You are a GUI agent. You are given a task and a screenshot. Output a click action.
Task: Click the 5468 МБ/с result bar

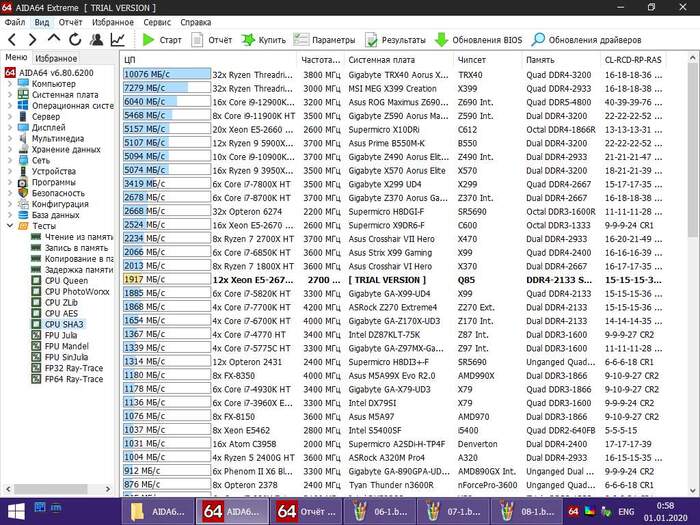[x=167, y=115]
